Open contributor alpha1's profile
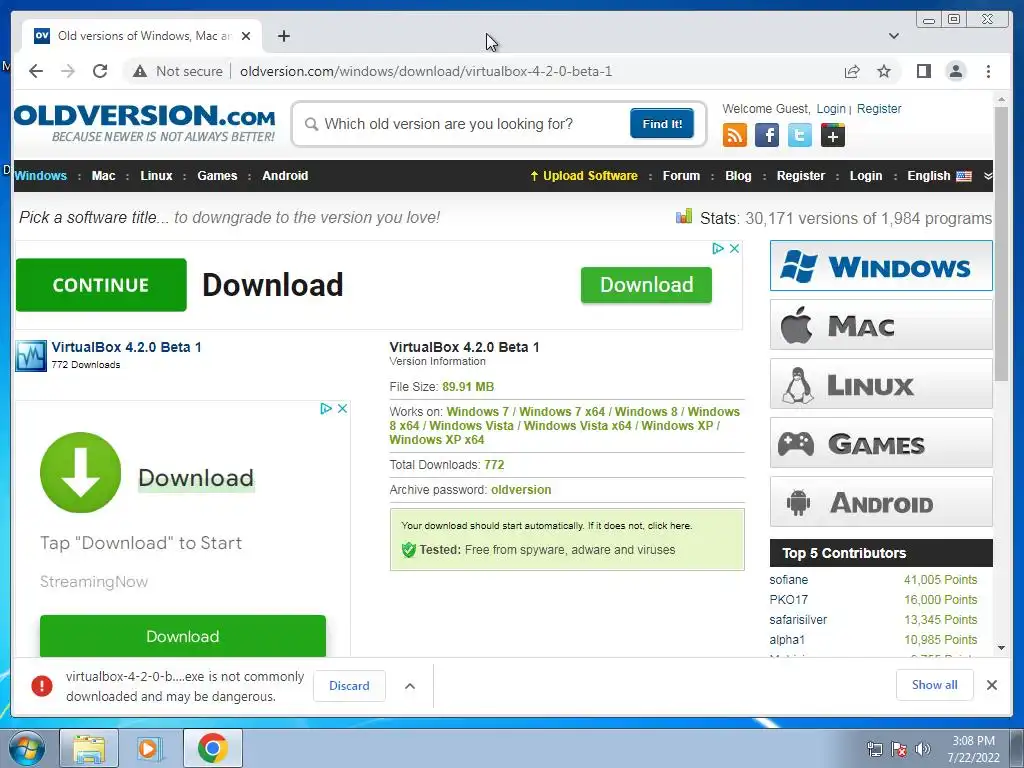This screenshot has width=1024, height=768. (787, 640)
